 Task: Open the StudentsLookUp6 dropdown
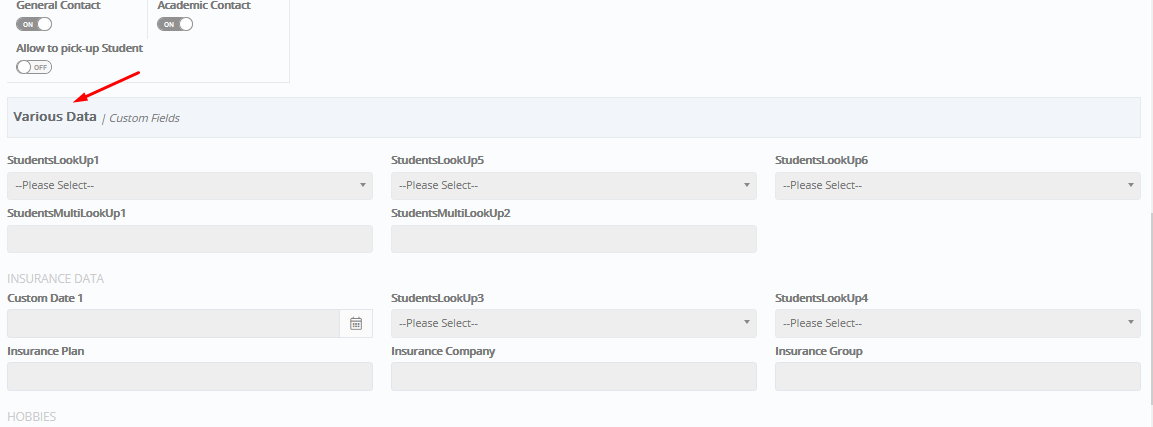pyautogui.click(x=957, y=186)
